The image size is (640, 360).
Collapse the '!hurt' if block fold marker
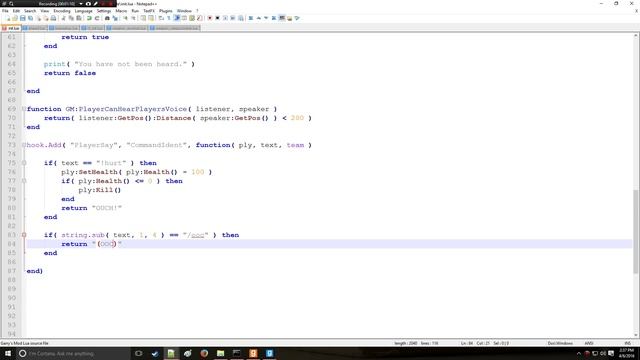point(24,163)
